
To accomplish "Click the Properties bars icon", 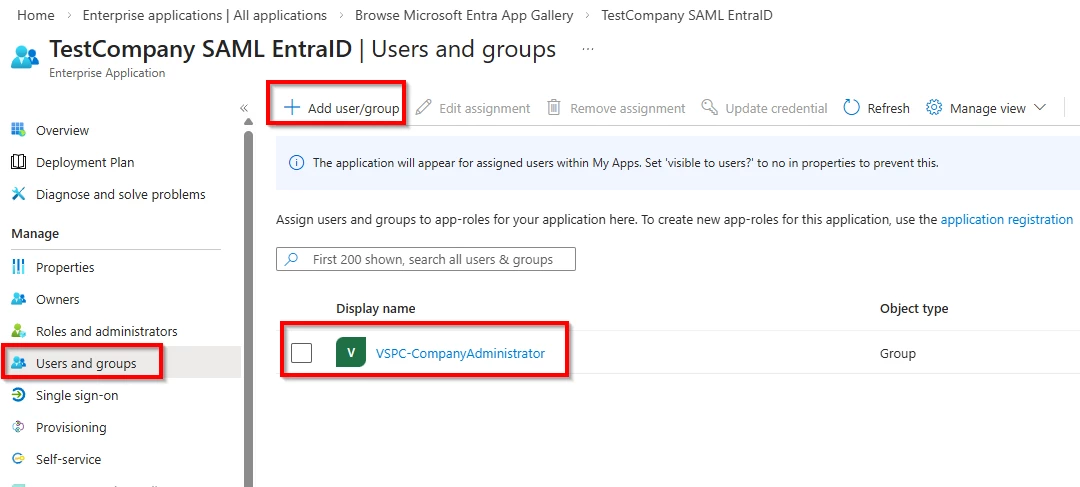I will click(19, 267).
